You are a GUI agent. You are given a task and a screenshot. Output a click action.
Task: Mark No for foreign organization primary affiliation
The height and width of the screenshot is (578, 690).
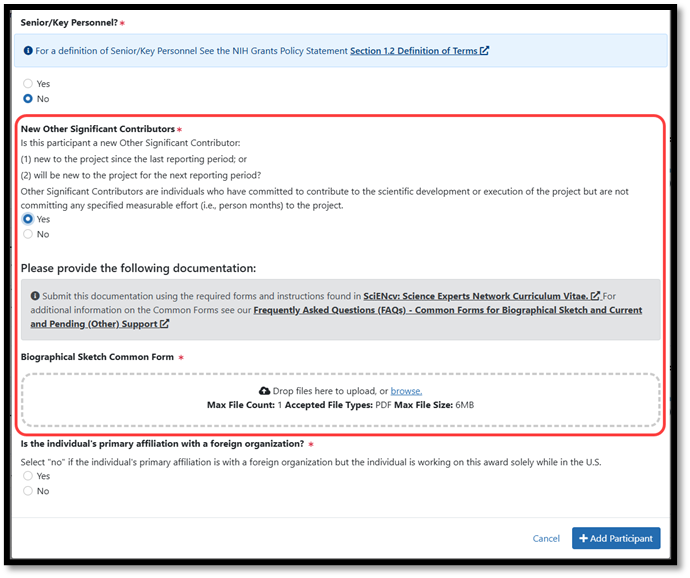(x=28, y=491)
